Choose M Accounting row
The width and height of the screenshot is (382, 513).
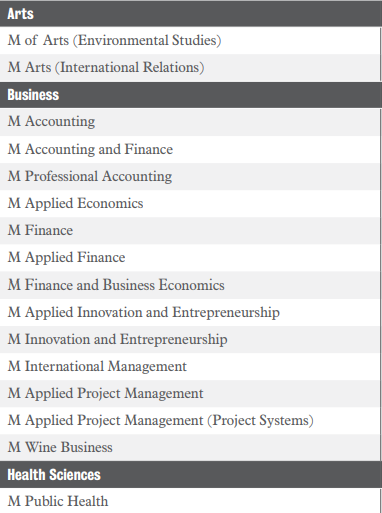(x=190, y=122)
